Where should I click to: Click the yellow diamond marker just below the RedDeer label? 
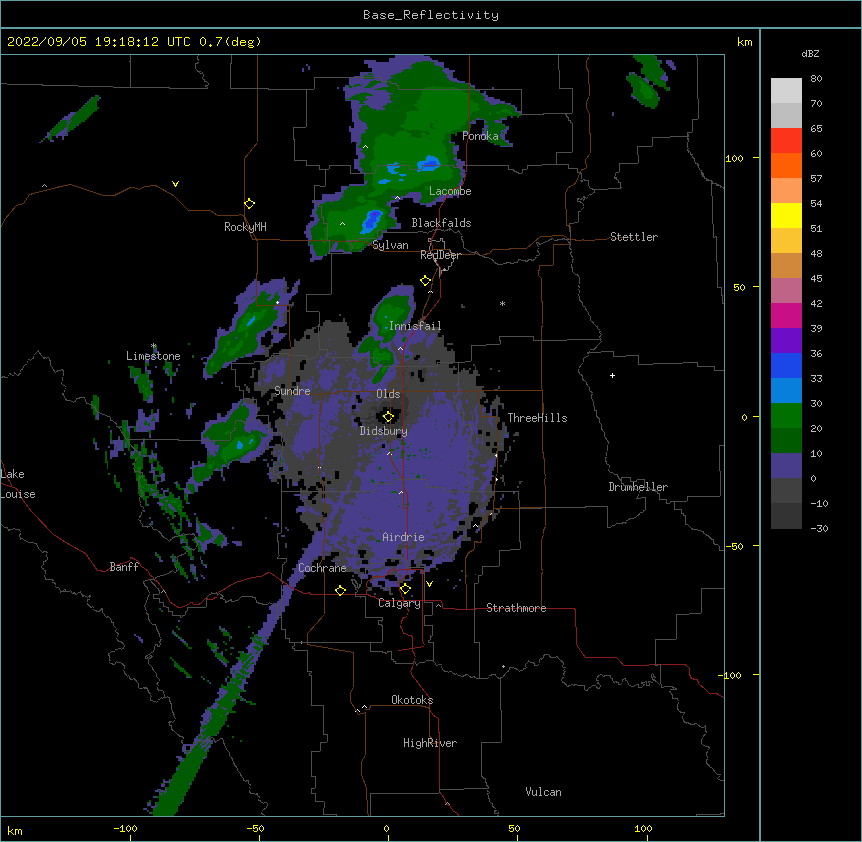426,281
